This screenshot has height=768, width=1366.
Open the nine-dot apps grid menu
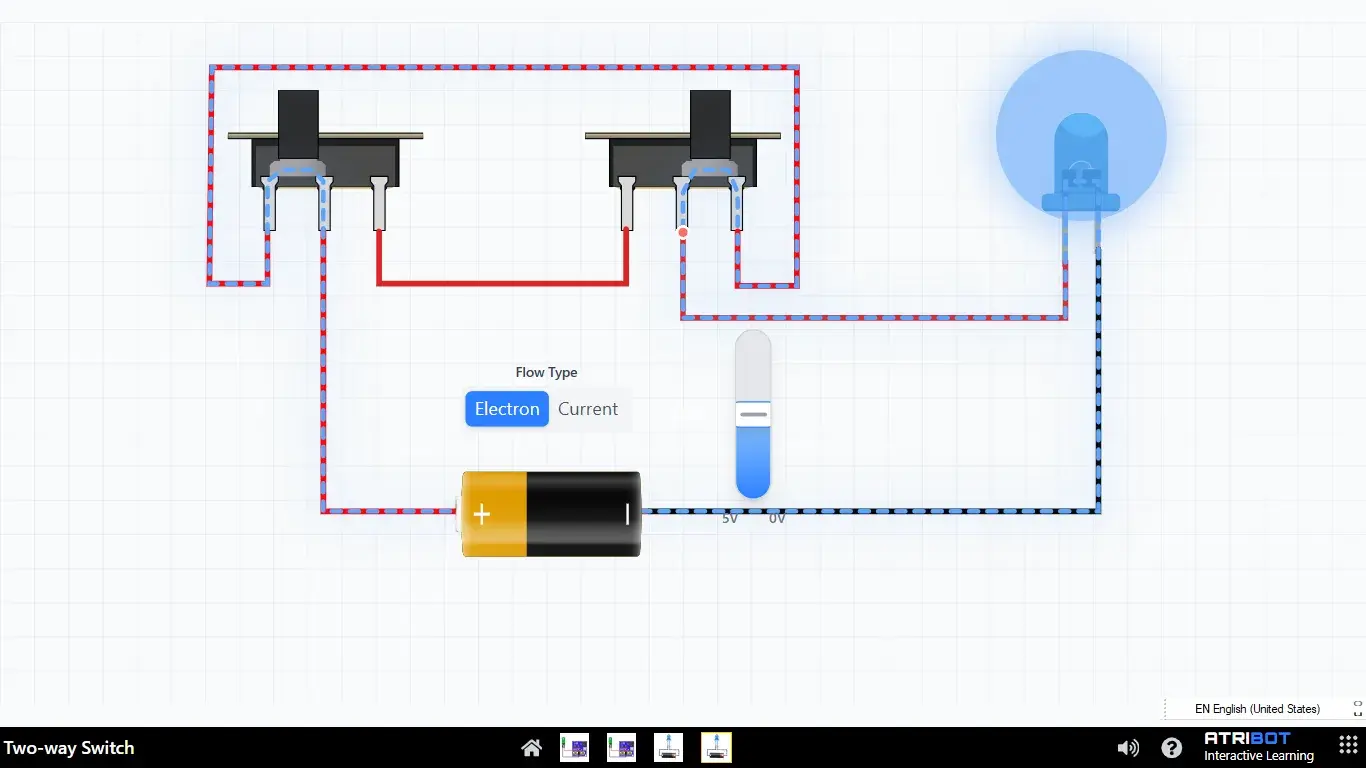(x=1348, y=746)
